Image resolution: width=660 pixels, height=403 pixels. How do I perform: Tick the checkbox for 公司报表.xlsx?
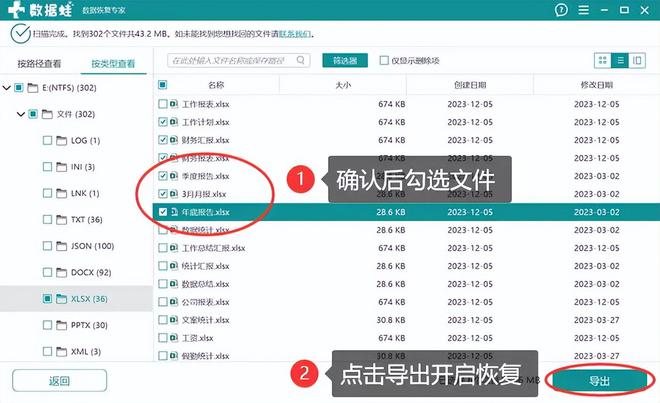click(x=163, y=302)
